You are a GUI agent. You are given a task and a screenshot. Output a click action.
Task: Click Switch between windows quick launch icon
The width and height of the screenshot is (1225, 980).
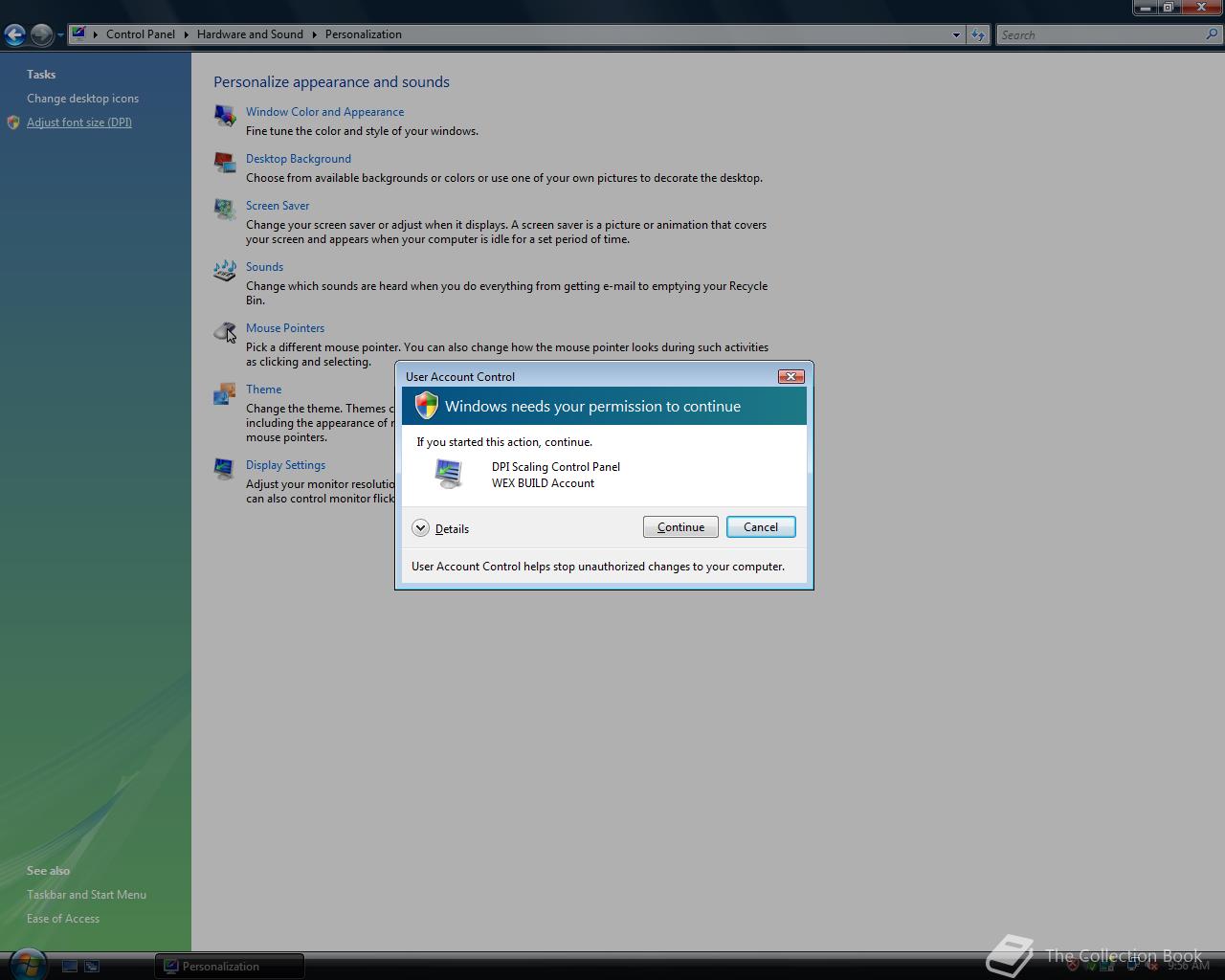pos(92,967)
